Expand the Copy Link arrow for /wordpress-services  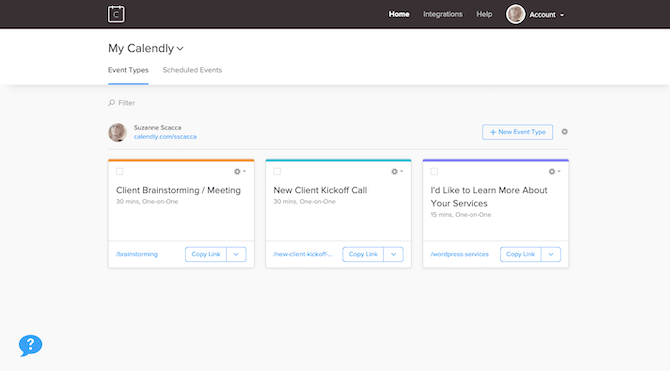[551, 254]
